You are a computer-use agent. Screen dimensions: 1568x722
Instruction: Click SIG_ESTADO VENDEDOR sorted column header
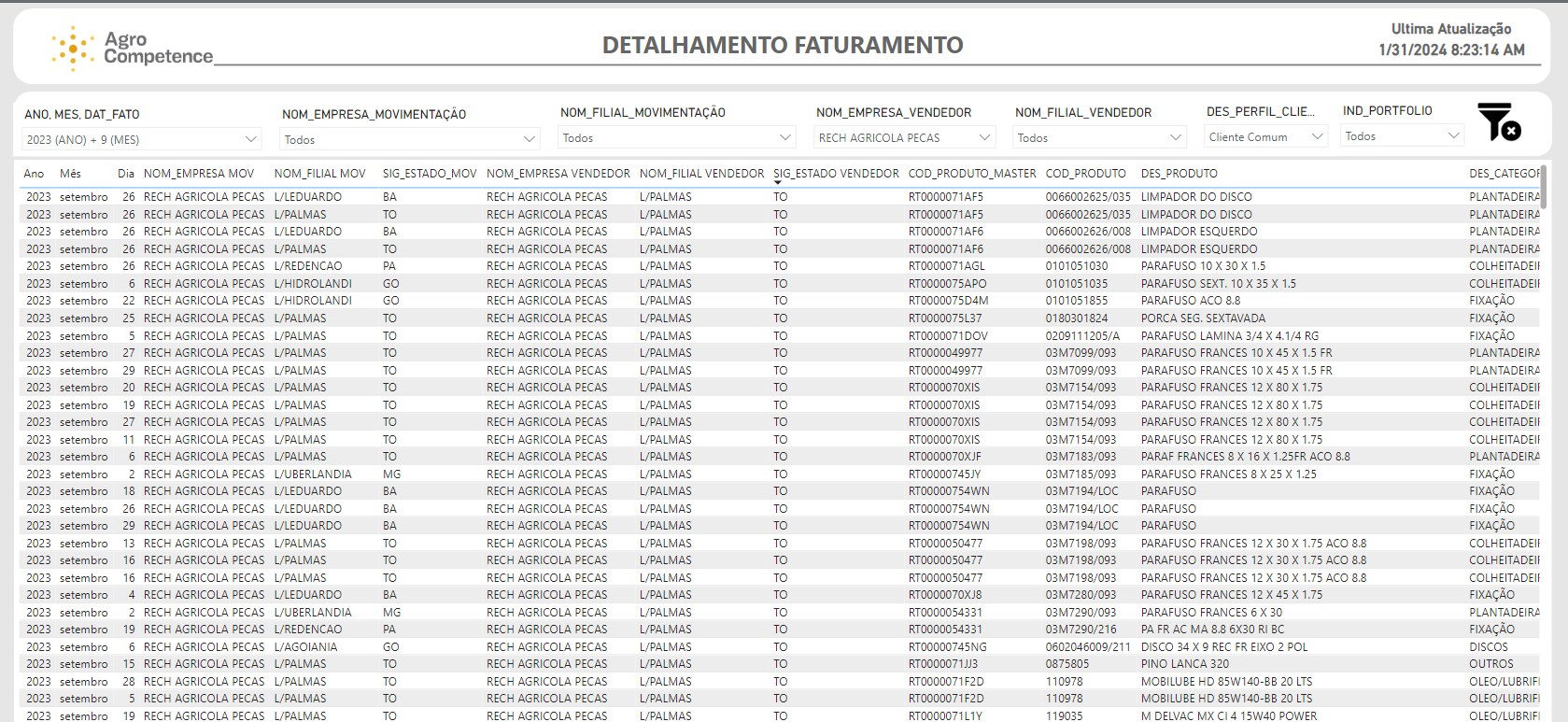(836, 174)
